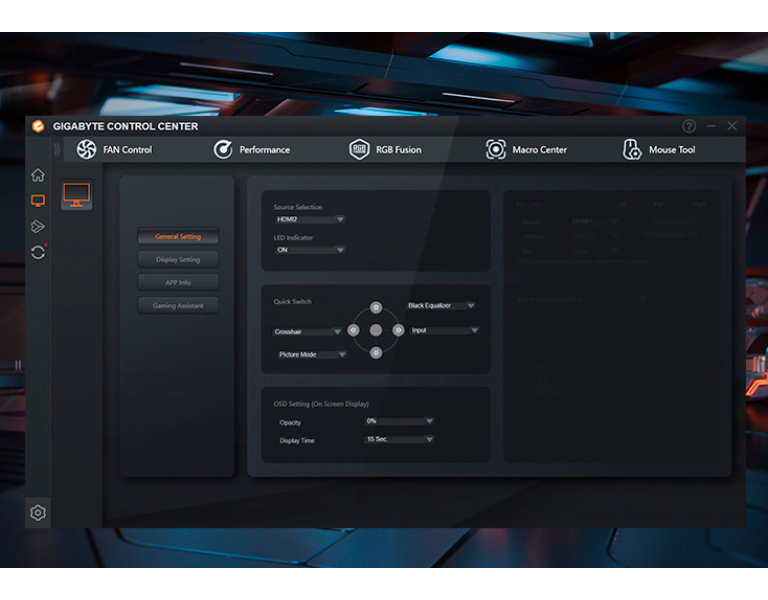Click the 'Opacity' label
768x600 pixels.
tap(290, 422)
